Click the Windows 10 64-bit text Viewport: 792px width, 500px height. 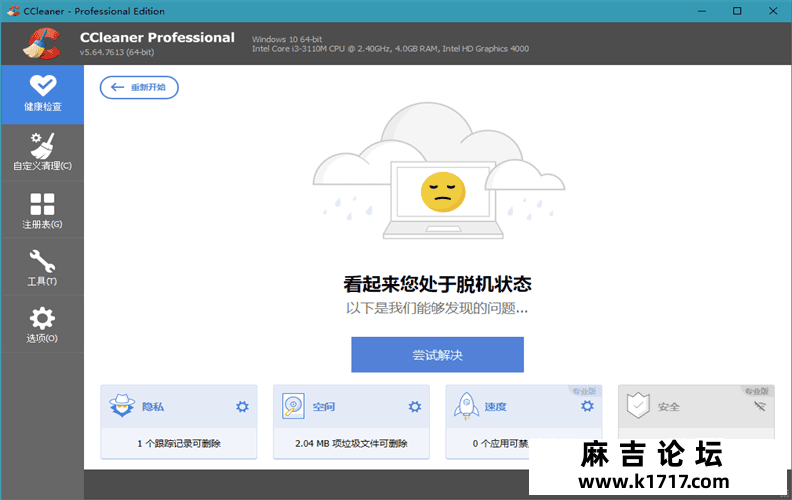pos(287,39)
